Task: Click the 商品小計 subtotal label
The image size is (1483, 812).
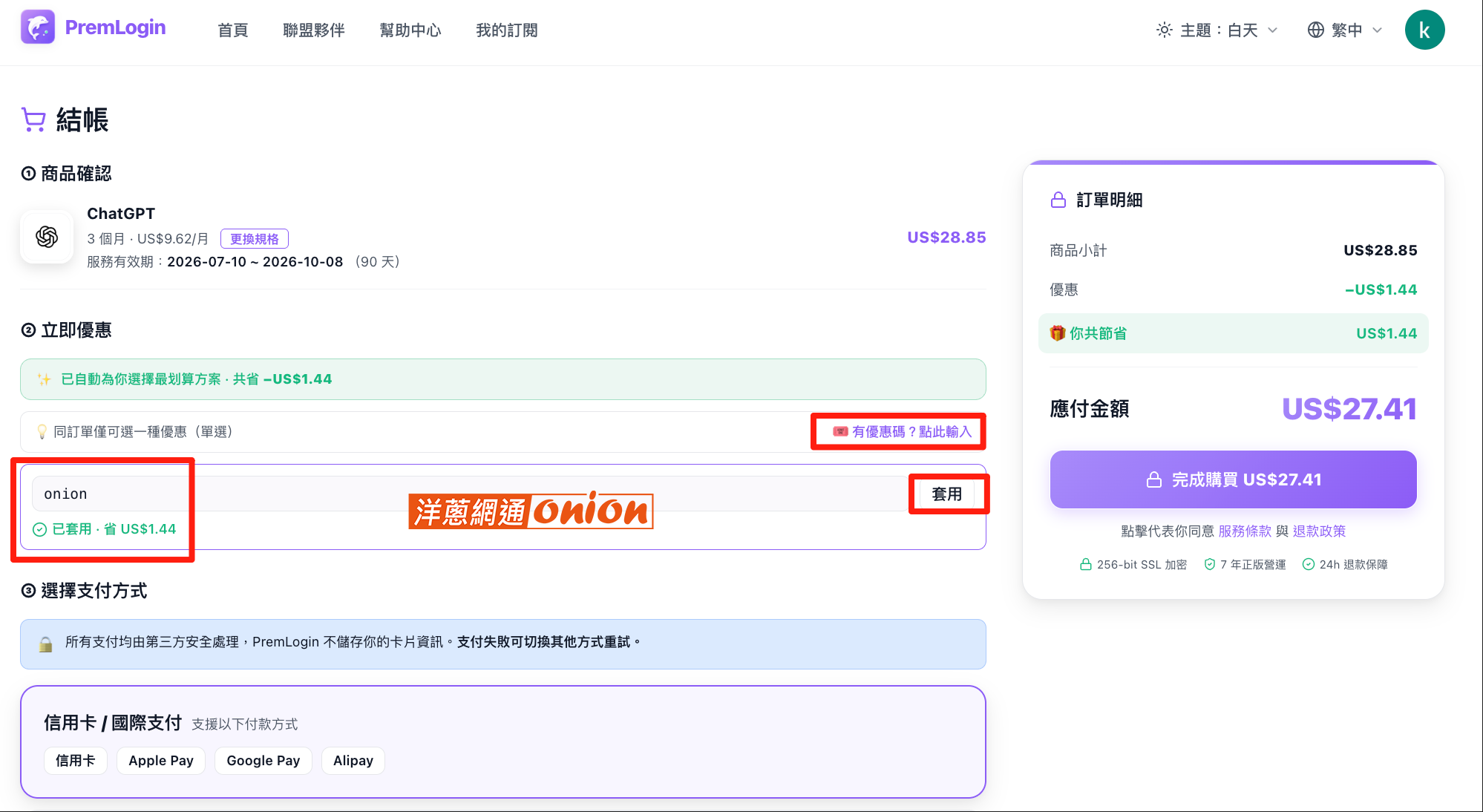Action: point(1078,250)
